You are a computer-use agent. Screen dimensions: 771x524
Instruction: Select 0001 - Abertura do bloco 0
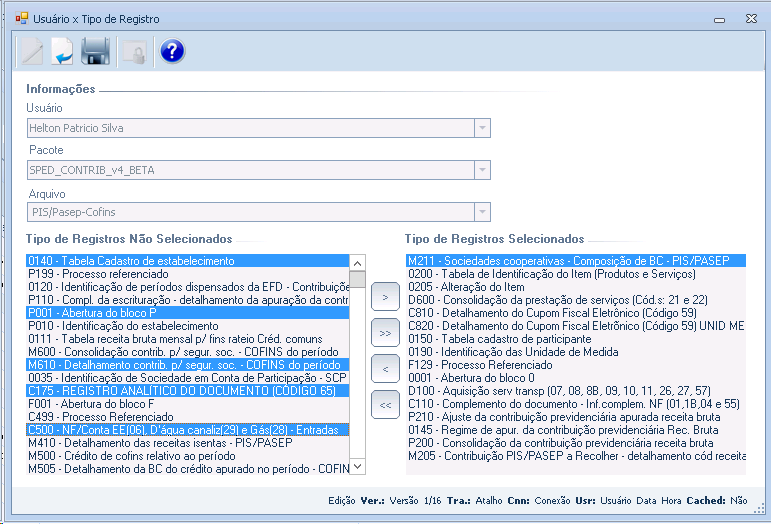576,378
